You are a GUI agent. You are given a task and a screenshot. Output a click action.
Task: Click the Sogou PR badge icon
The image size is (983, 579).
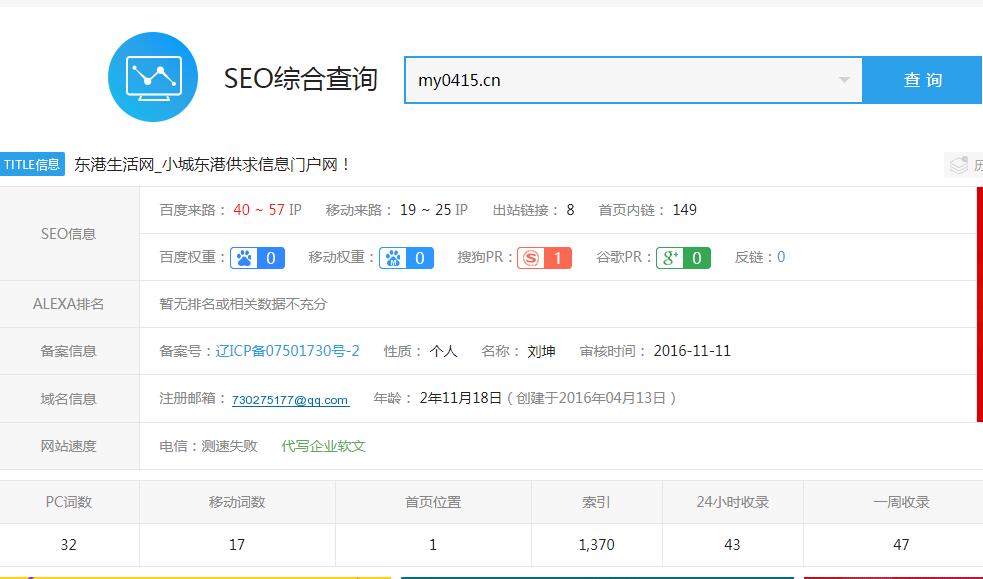click(544, 258)
